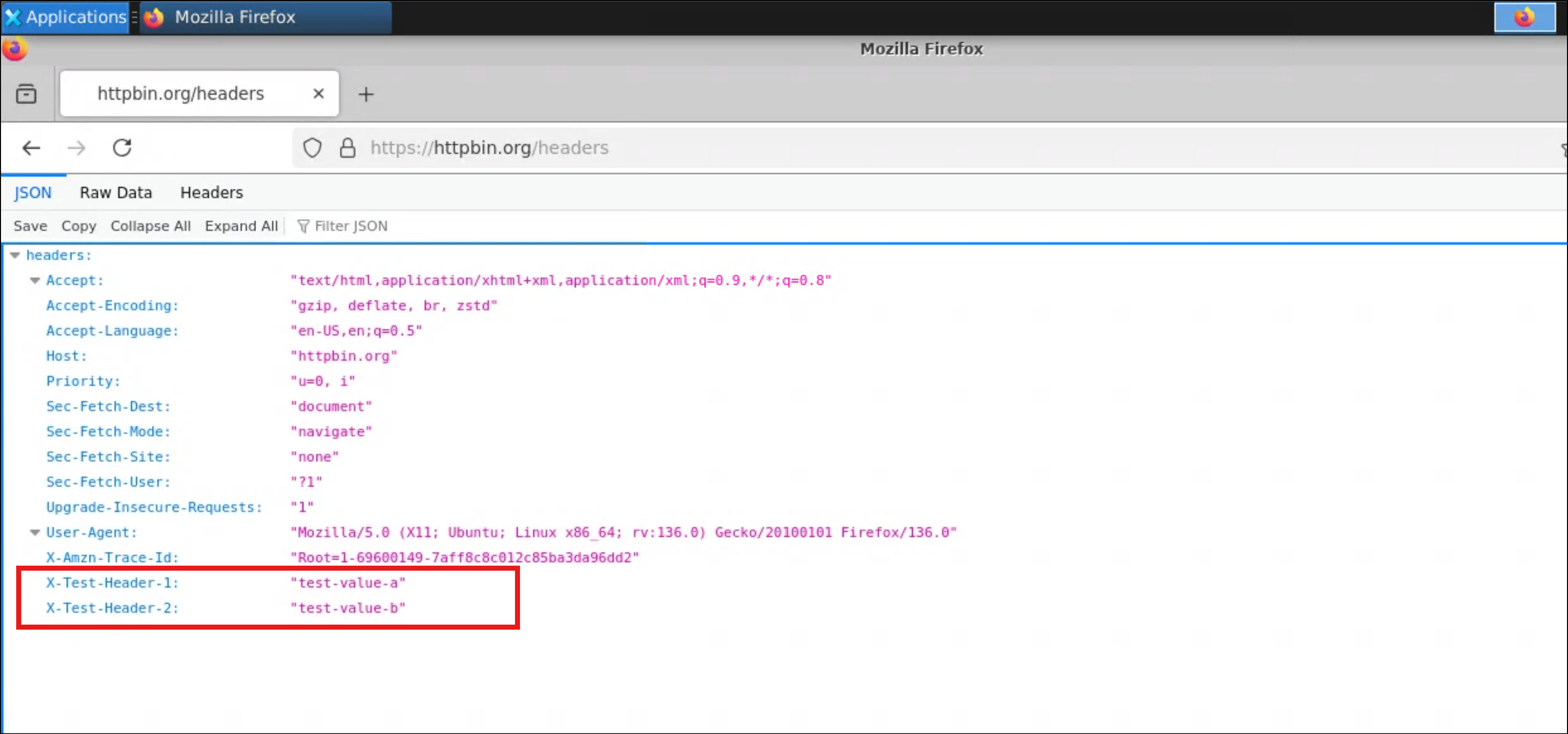Select the Sec-Fetch-Dest key
The width and height of the screenshot is (1568, 734).
tap(108, 406)
